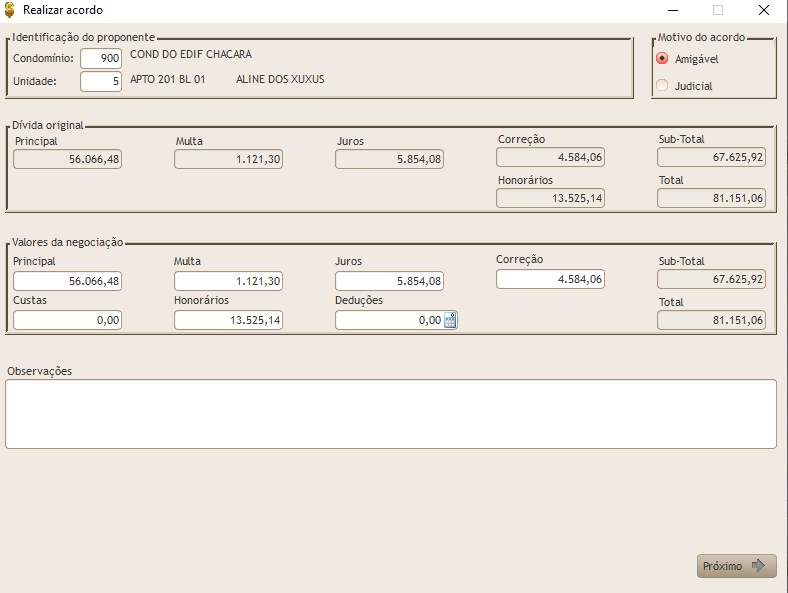The height and width of the screenshot is (593, 788).
Task: Click the negotiation Principal value field
Action: point(68,281)
